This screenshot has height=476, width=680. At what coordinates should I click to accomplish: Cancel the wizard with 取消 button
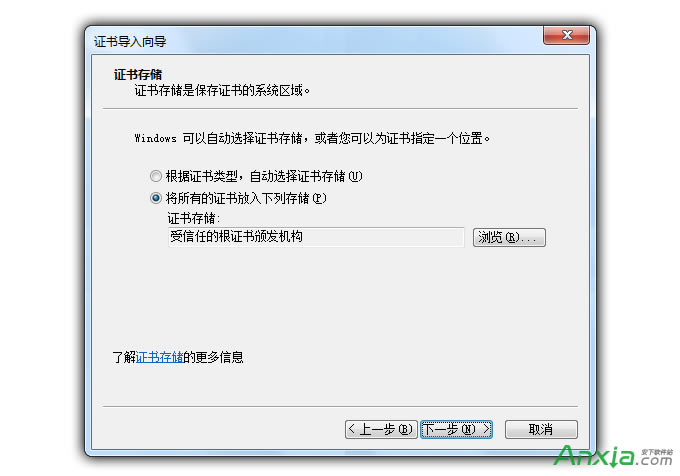pyautogui.click(x=541, y=429)
